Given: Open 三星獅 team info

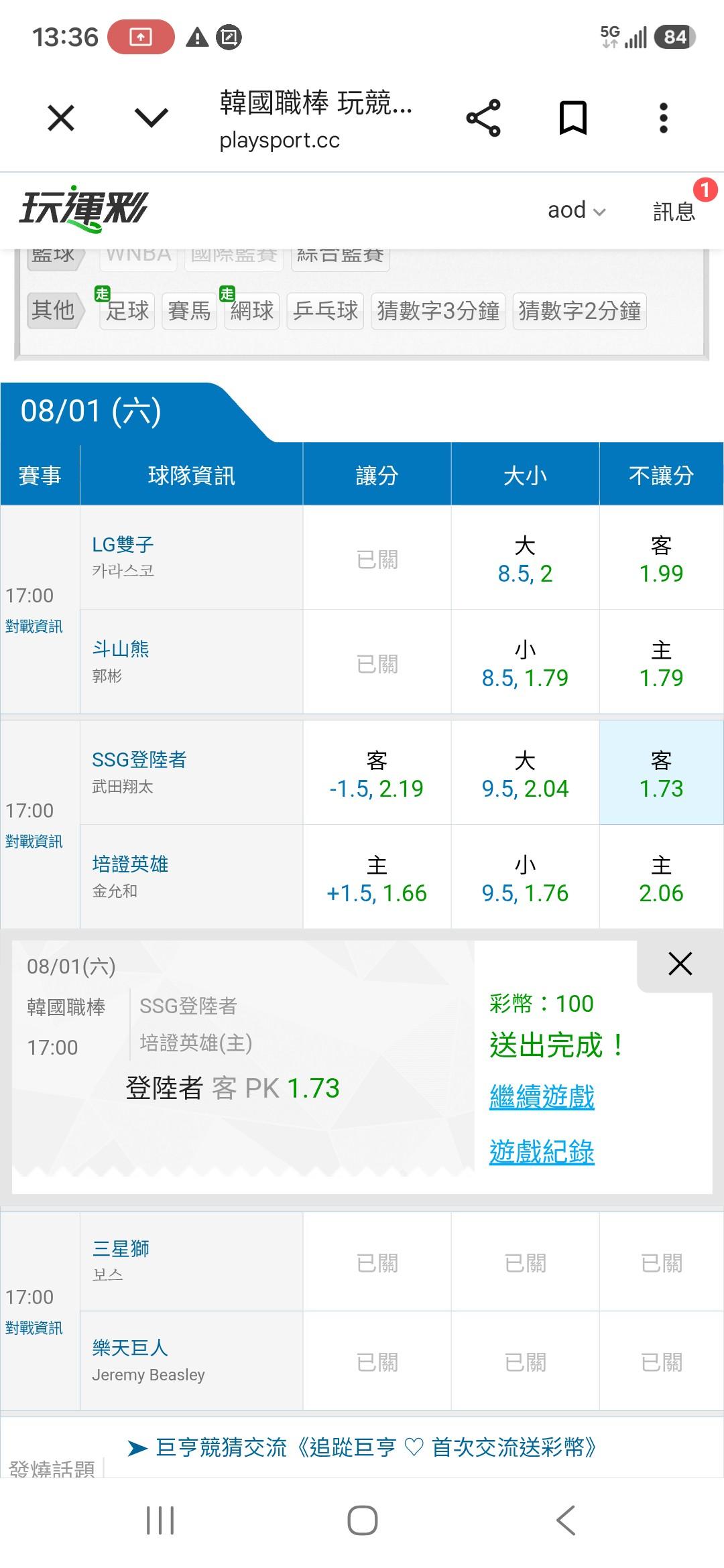Looking at the screenshot, I should coord(121,1248).
